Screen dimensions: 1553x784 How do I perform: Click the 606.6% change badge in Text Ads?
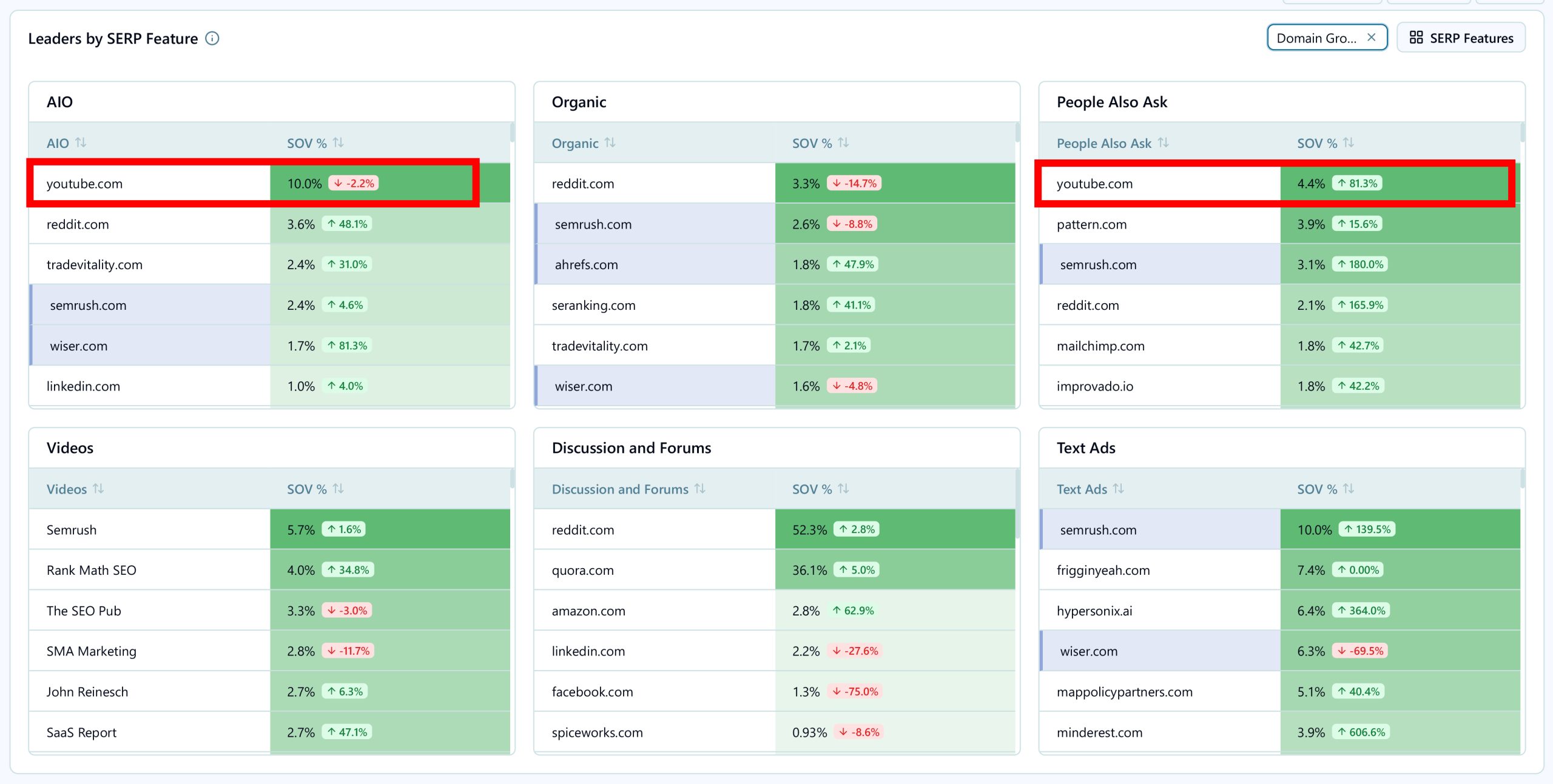[1361, 732]
